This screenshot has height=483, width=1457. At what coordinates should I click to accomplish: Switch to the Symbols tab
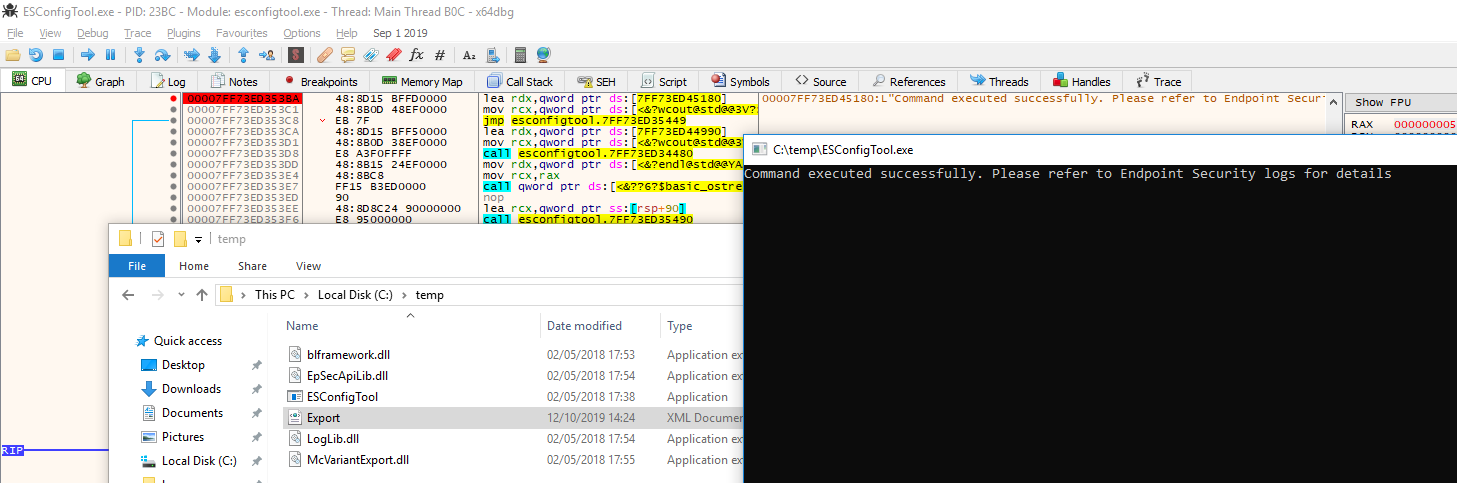coord(740,81)
